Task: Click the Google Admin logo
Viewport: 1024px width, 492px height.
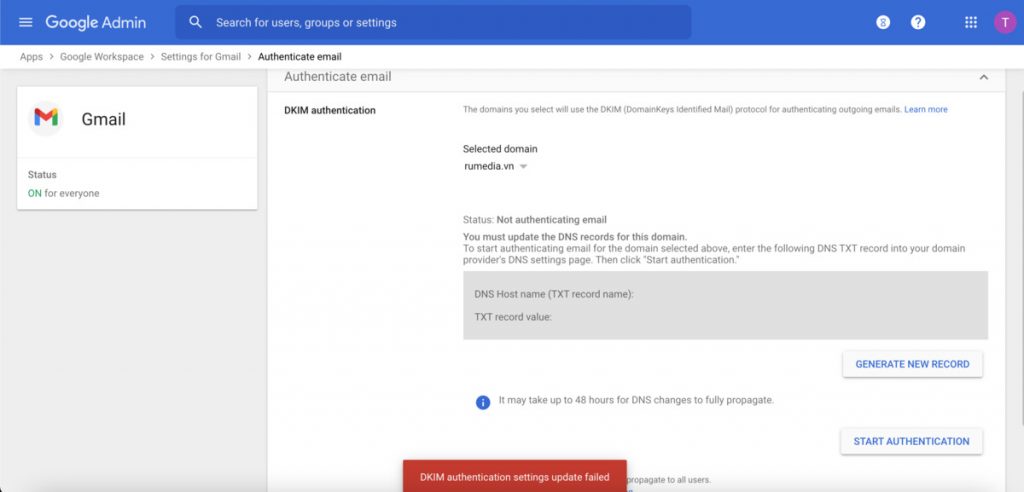Action: pyautogui.click(x=95, y=22)
